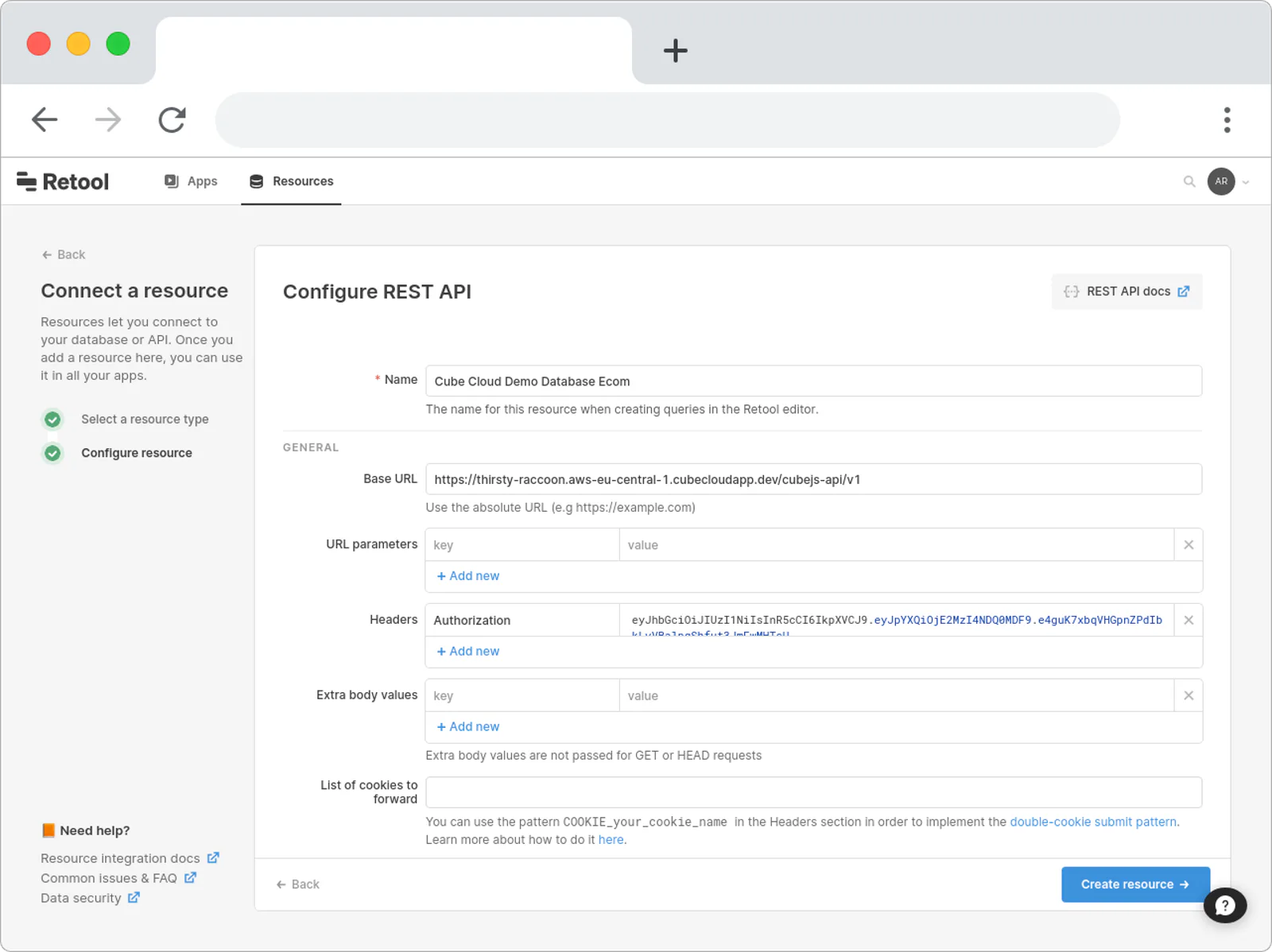Screen dimensions: 1272x952
Task: Click the GENERAL section label
Action: (311, 447)
